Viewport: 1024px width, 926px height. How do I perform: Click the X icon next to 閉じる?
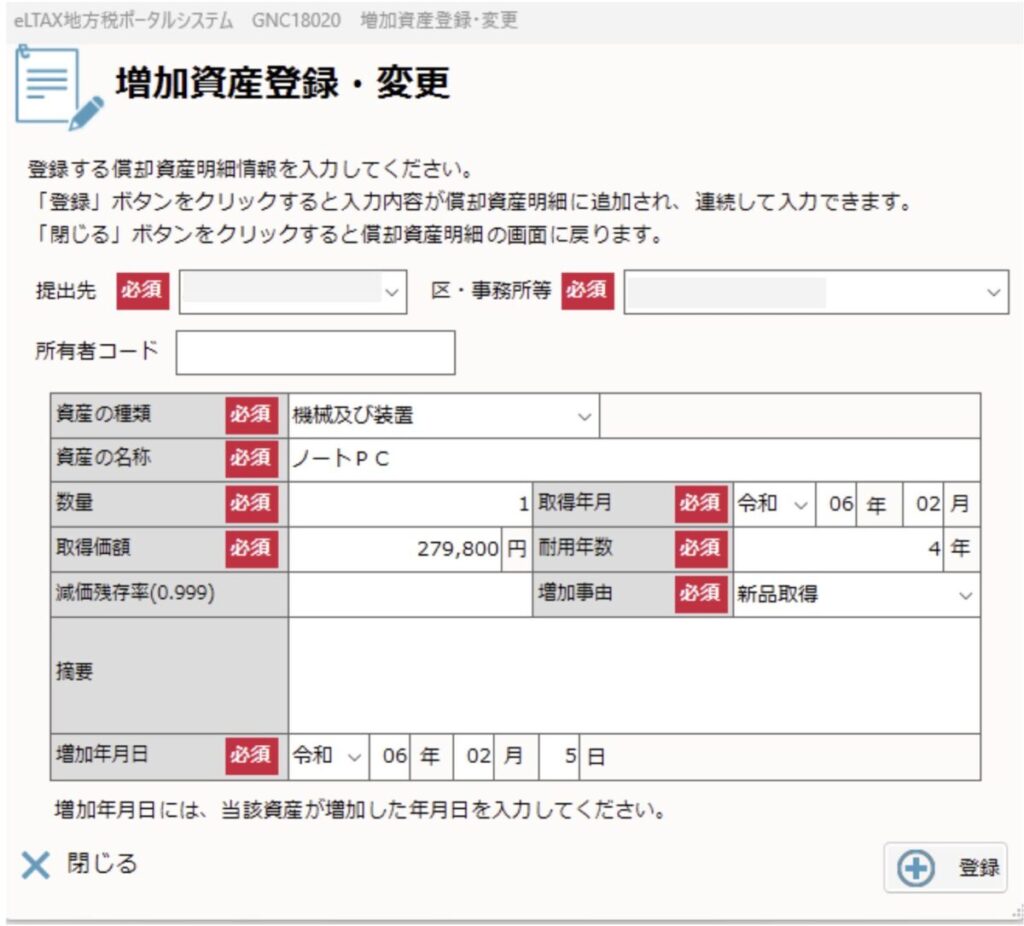(x=35, y=866)
